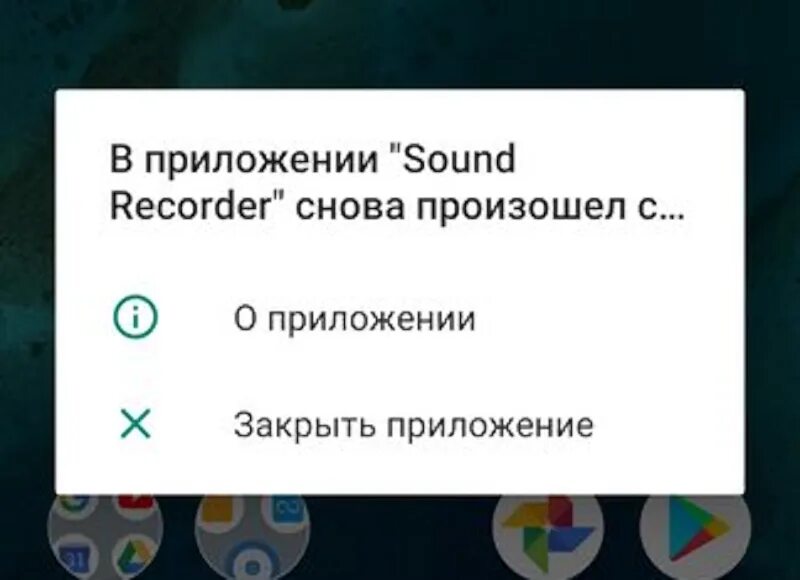800x580 pixels.
Task: Open Google Photos pinwheel app
Action: (x=548, y=532)
